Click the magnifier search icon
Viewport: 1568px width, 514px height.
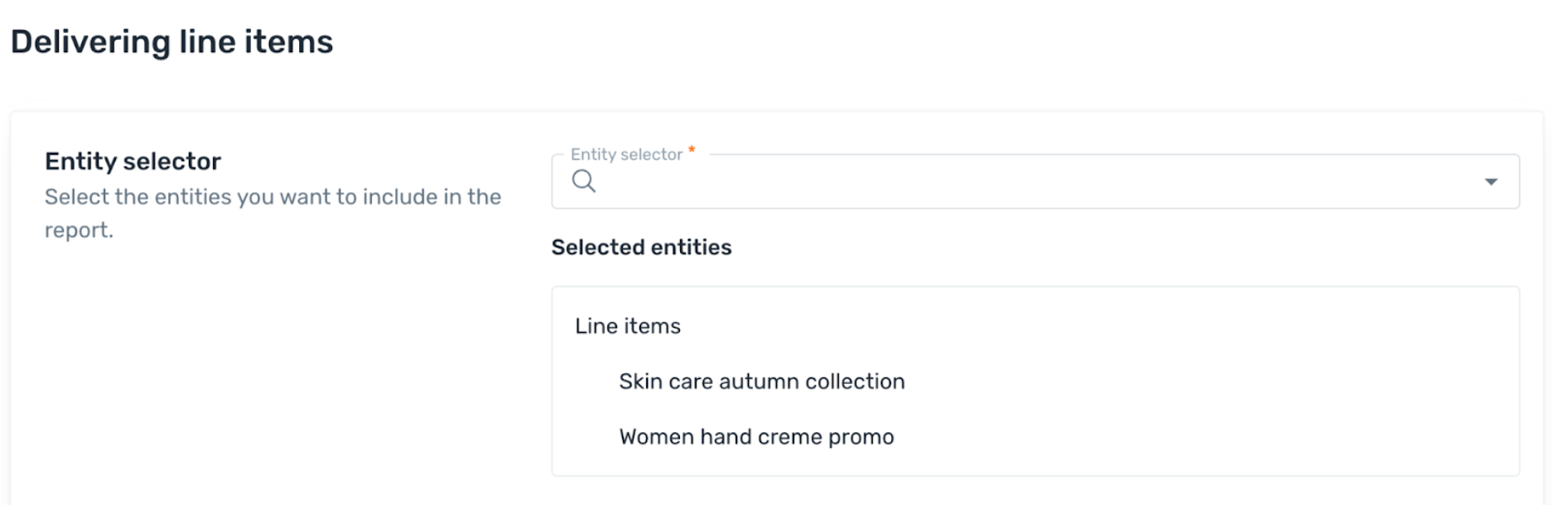(x=583, y=181)
